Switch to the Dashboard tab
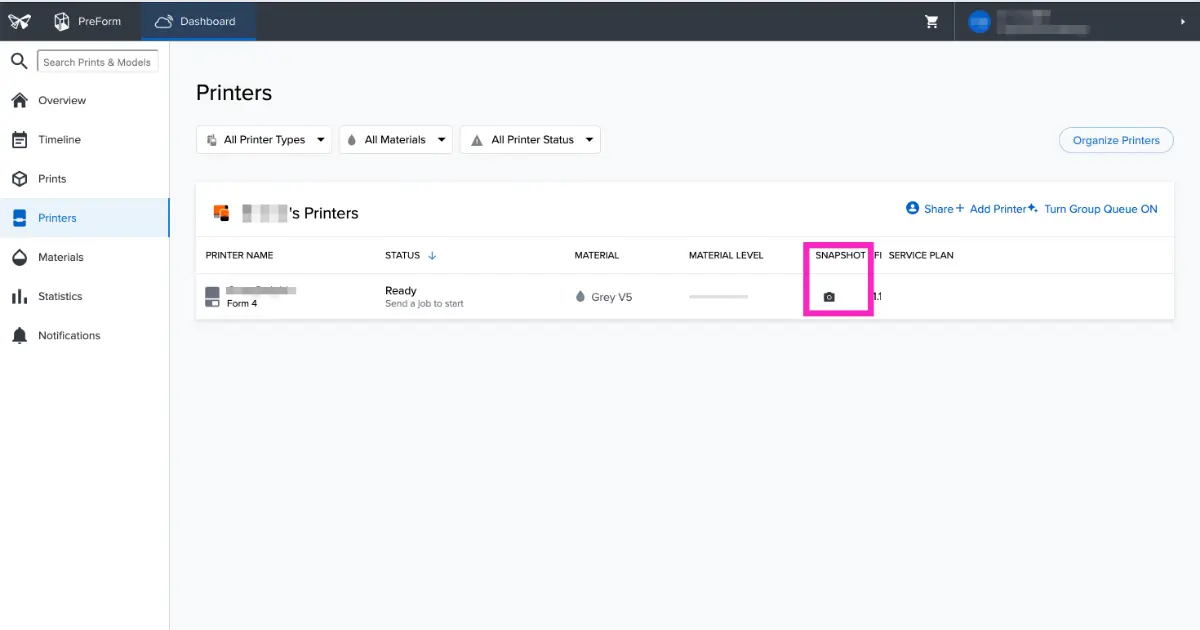1200x630 pixels. [198, 21]
